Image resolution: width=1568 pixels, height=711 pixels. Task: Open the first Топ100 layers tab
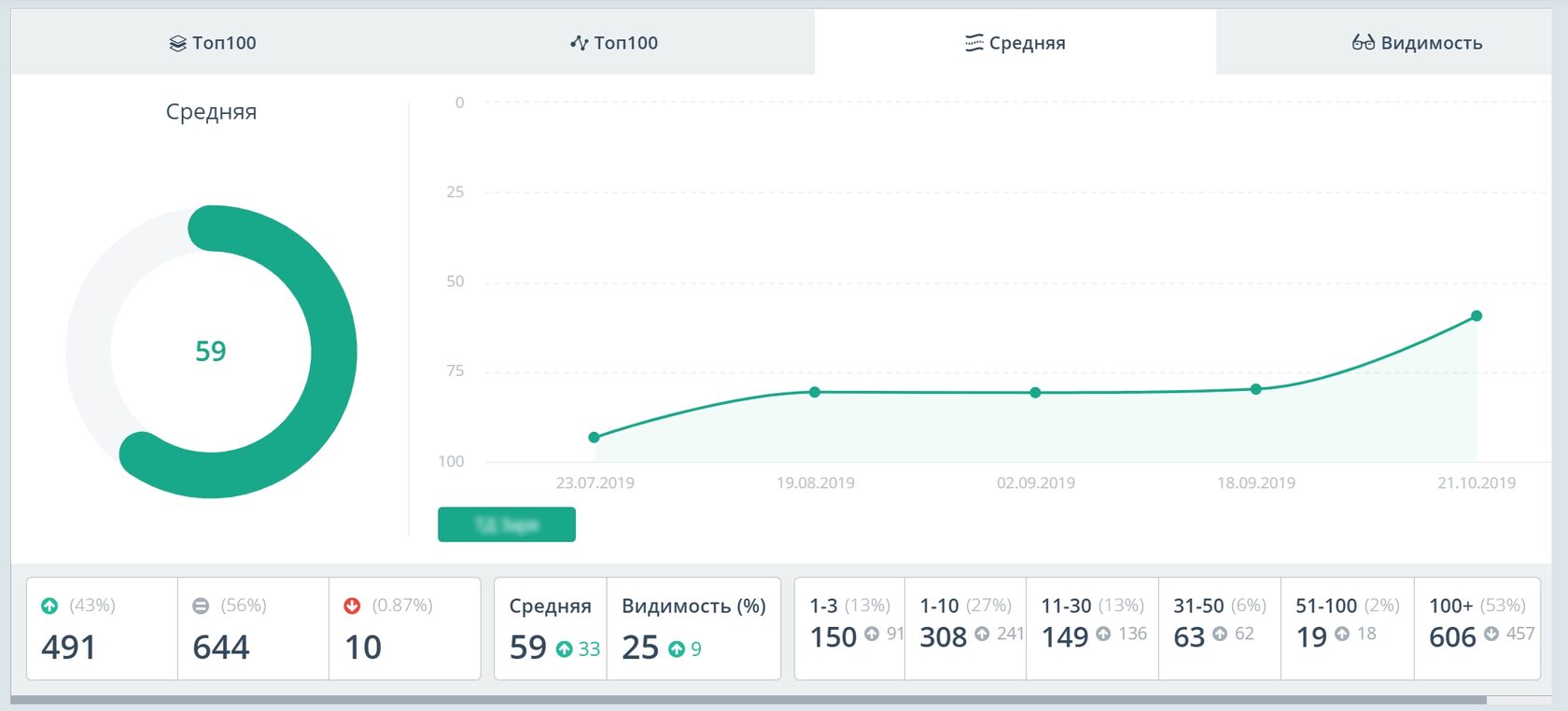[213, 43]
